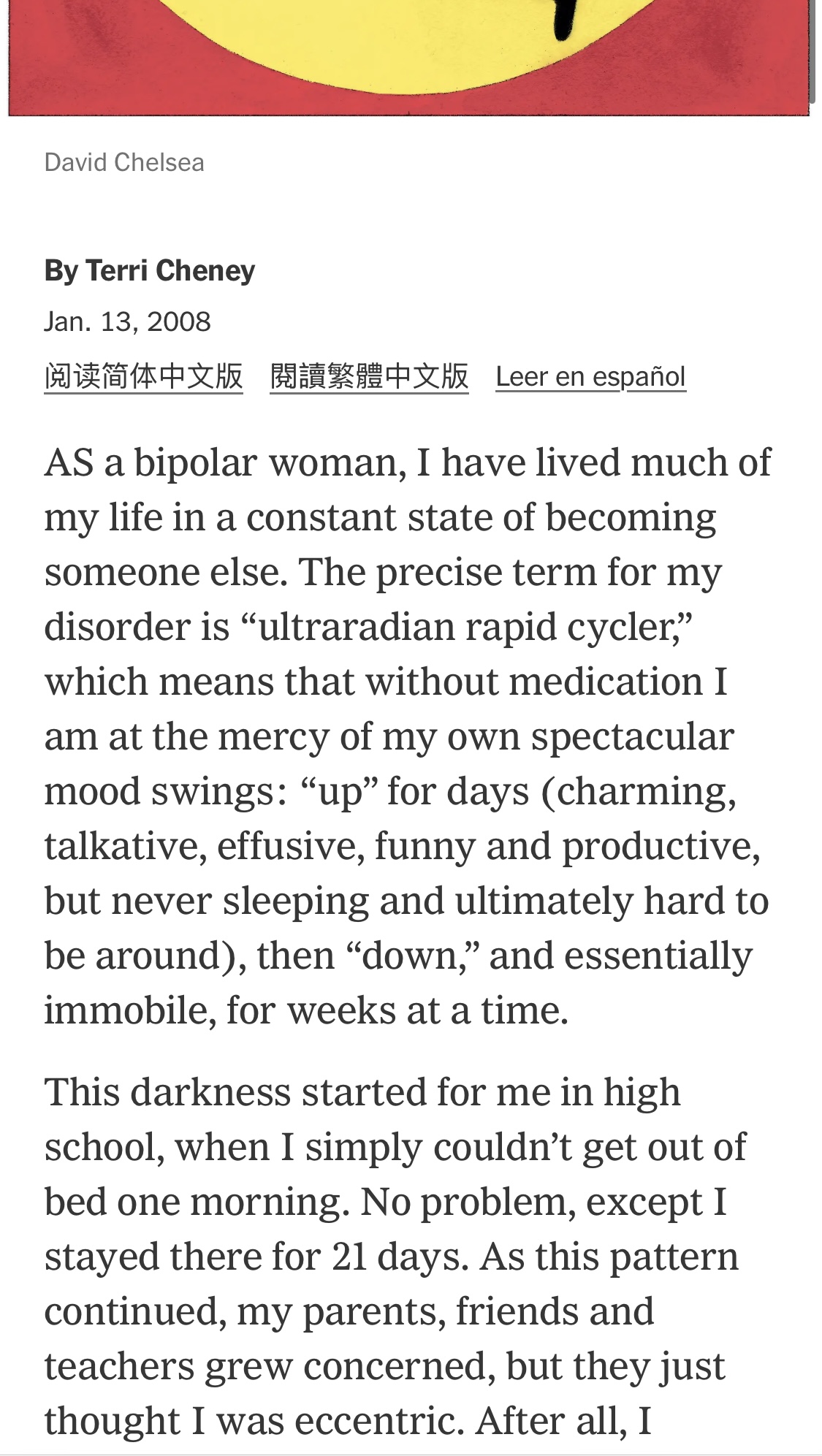Click the David Chelsea illustration credit
The width and height of the screenshot is (822, 1456).
coord(124,162)
